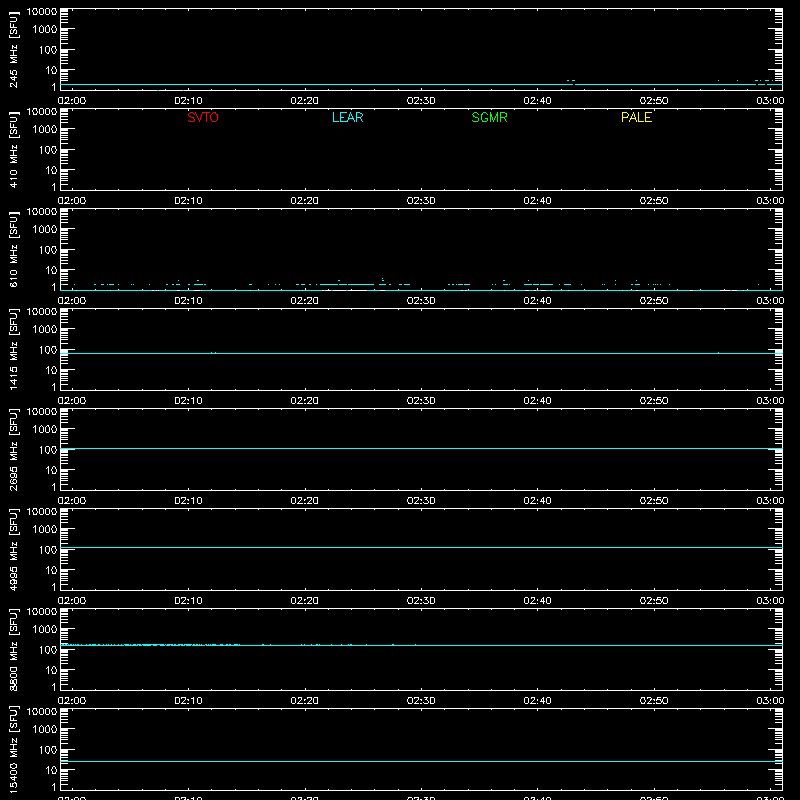Click the 1000 tick on 410 MHz y-axis

click(45, 130)
